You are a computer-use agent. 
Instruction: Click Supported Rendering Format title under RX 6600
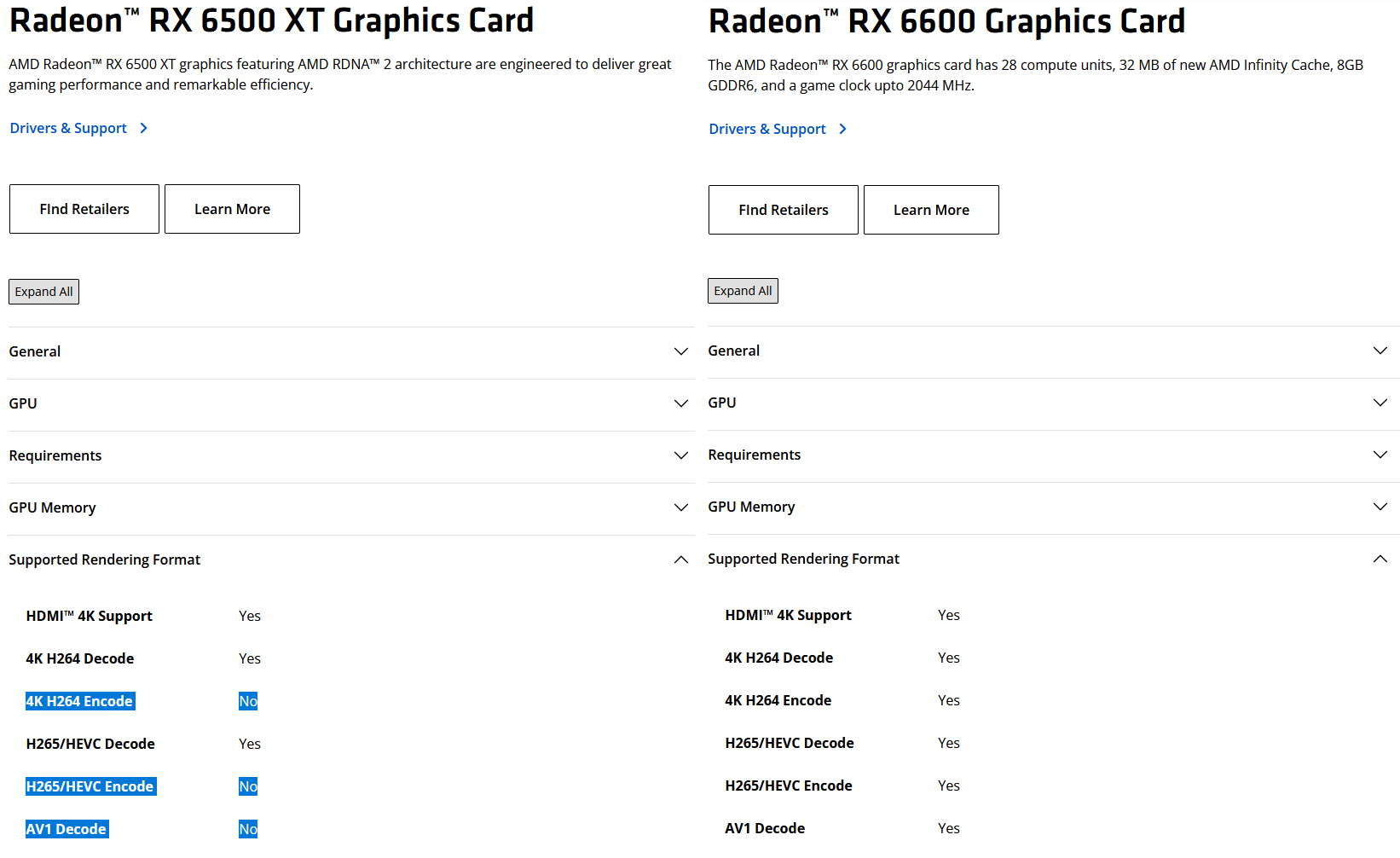click(804, 559)
